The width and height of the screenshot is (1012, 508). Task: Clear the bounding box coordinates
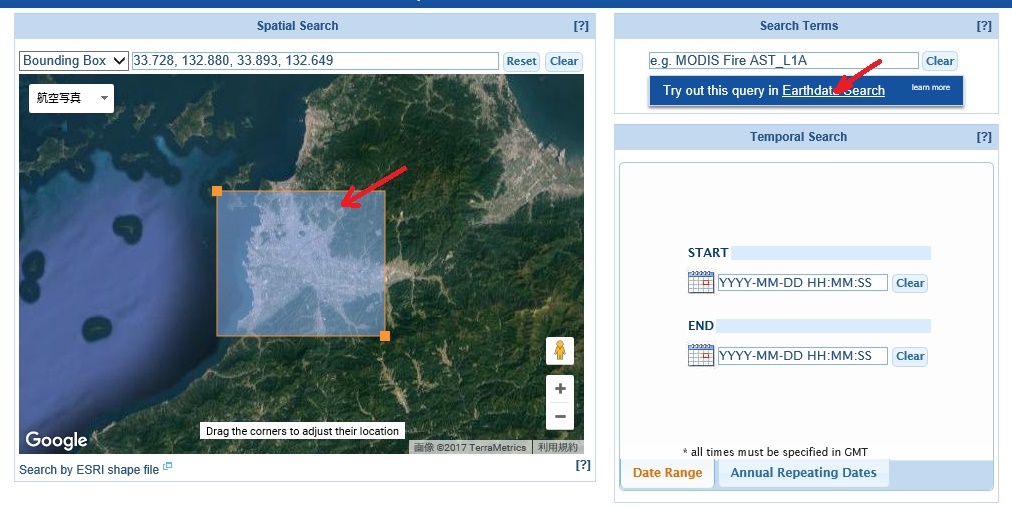pos(564,61)
